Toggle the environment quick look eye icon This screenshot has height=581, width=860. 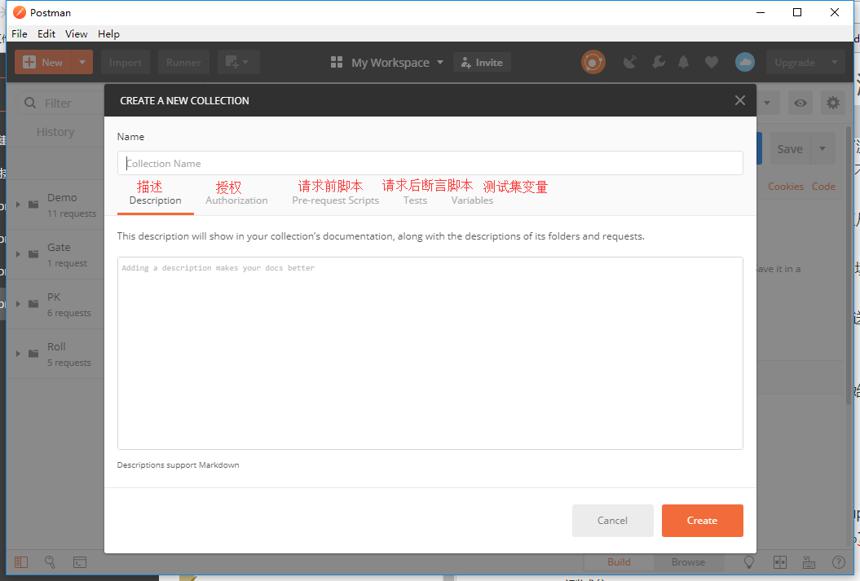[800, 103]
